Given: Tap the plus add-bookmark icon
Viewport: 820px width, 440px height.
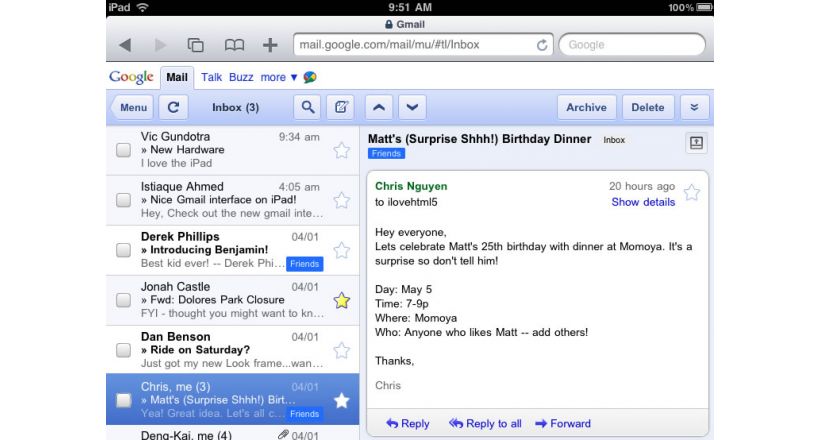Looking at the screenshot, I should [270, 45].
